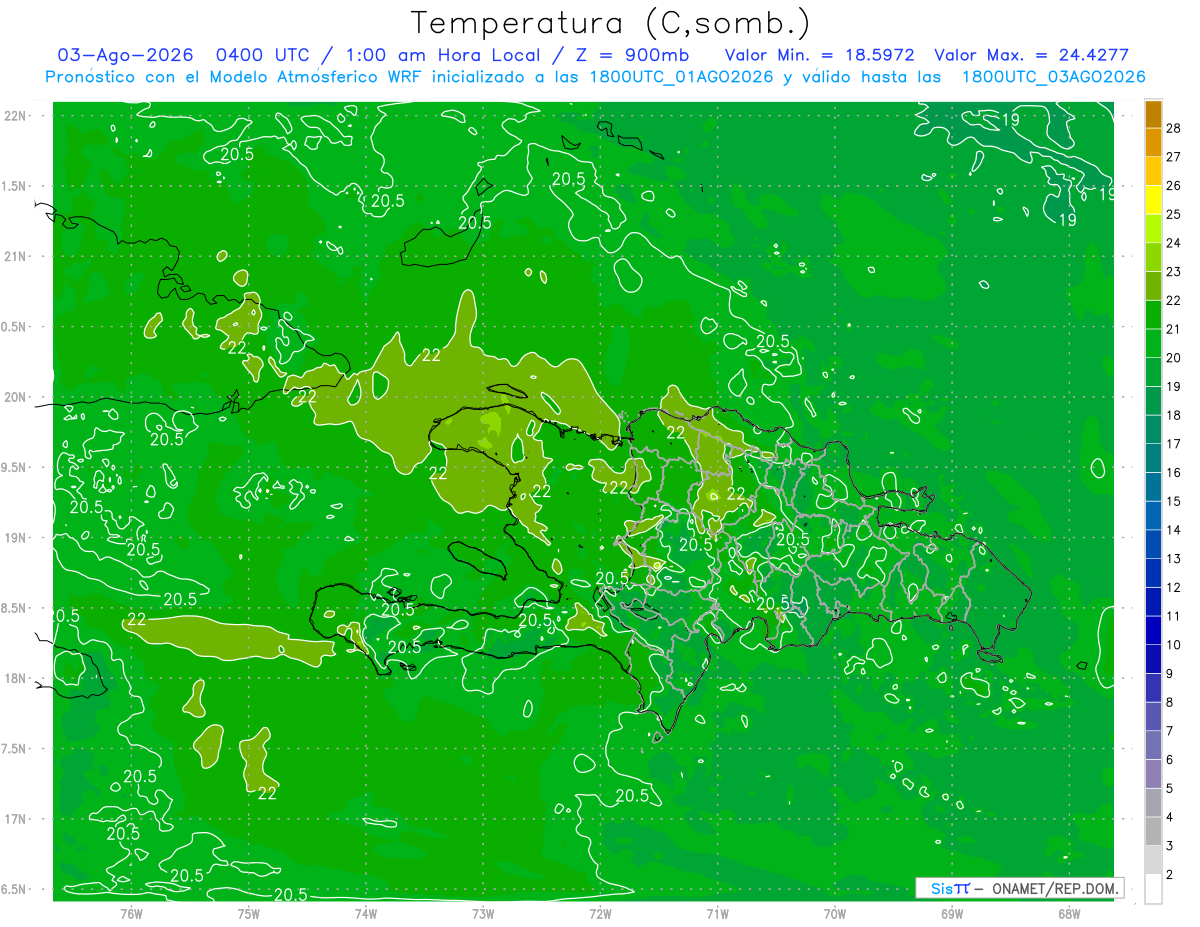The width and height of the screenshot is (1200, 927).
Task: Click the legend value 28
Action: point(1173,128)
